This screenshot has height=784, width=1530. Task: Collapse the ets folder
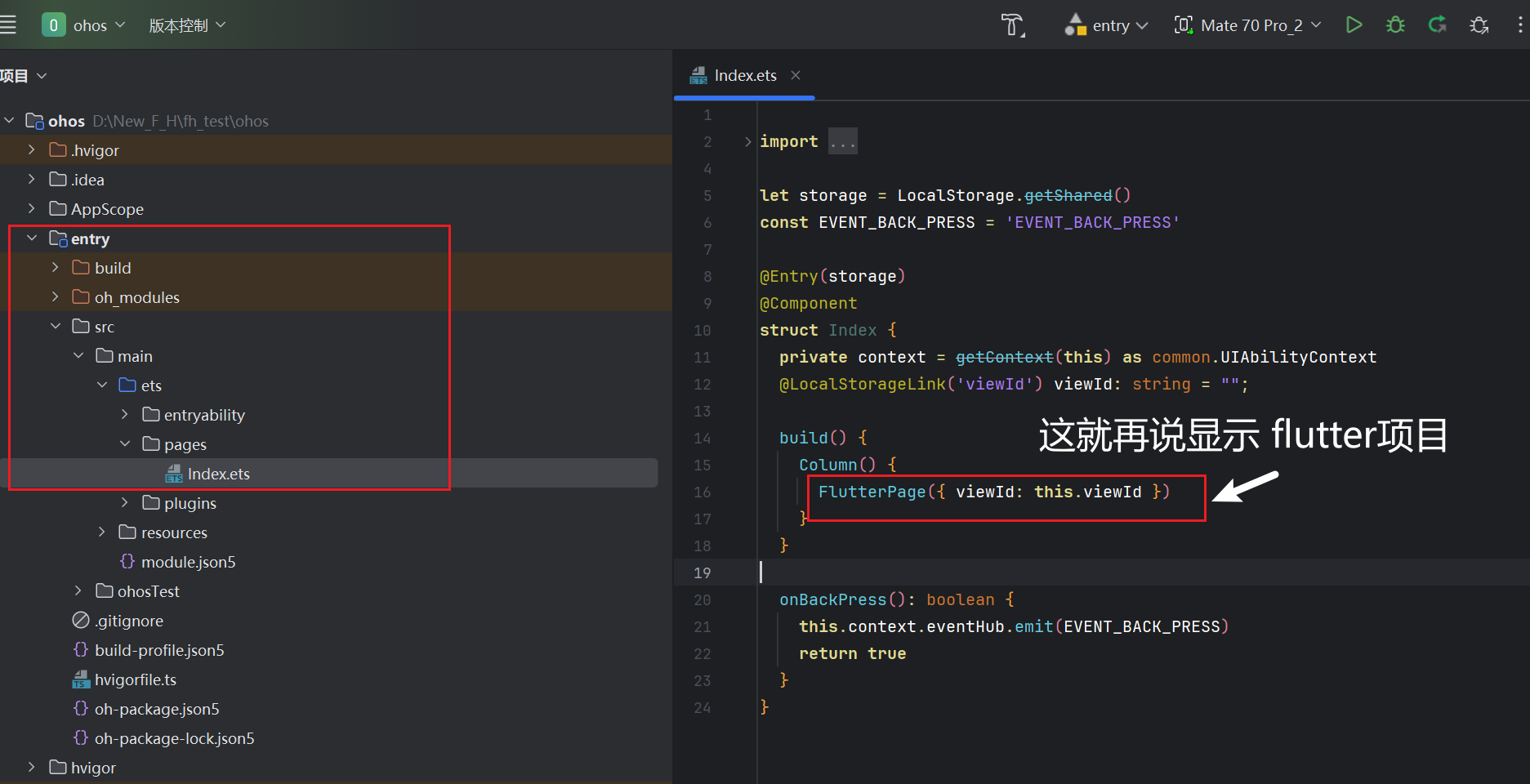click(x=102, y=385)
